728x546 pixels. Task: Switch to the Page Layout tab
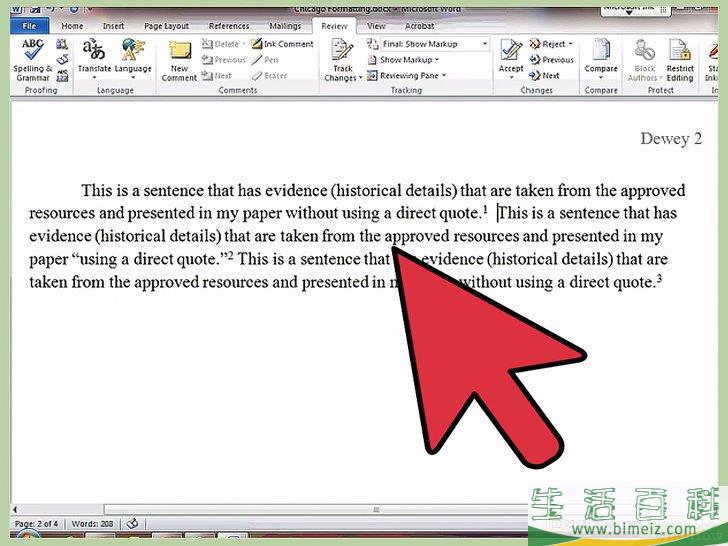tap(166, 26)
